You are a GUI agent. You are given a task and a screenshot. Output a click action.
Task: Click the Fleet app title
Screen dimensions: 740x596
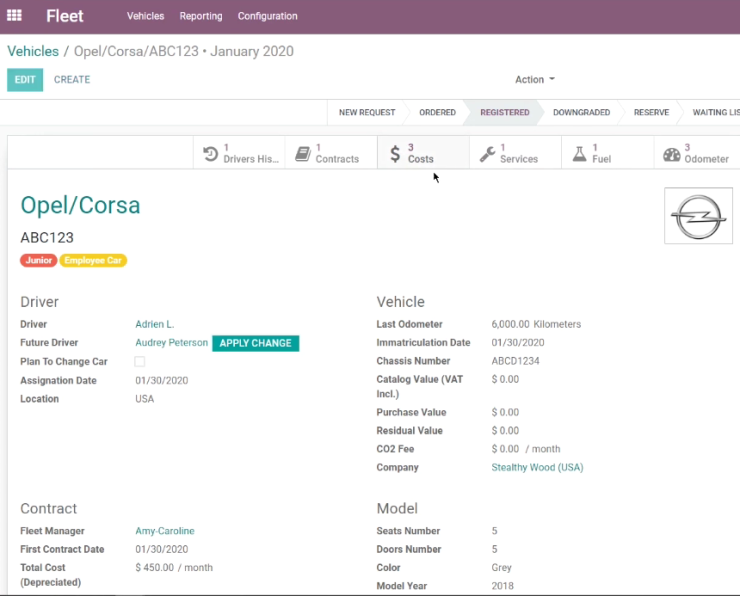(65, 16)
